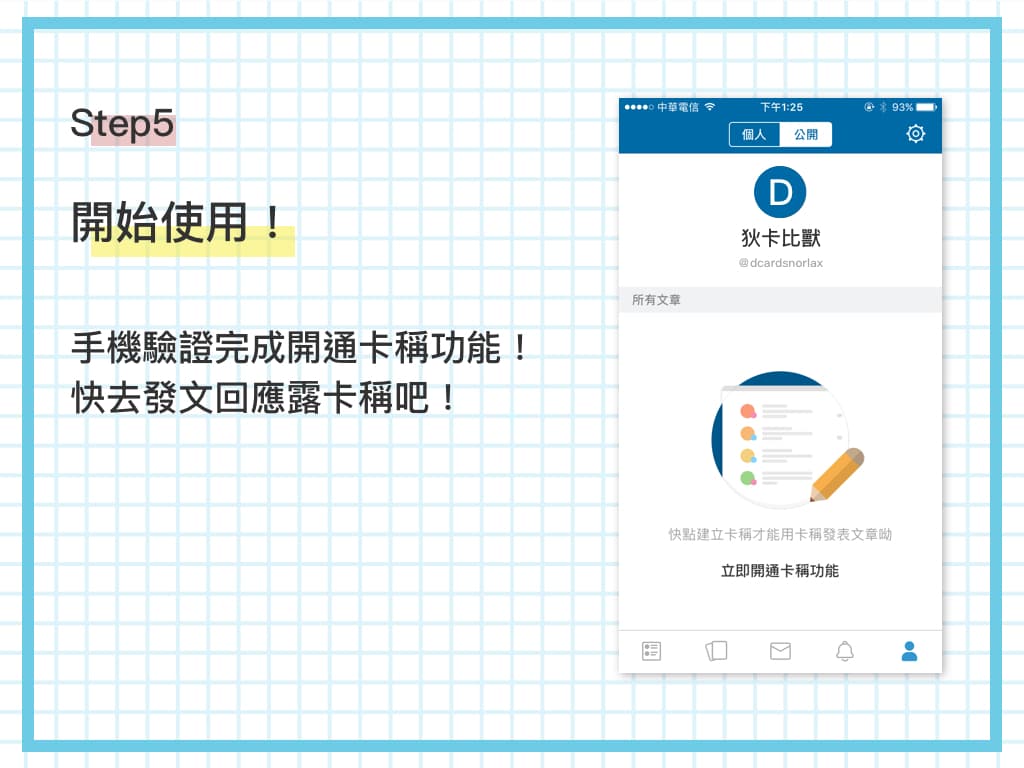This screenshot has width=1024, height=768.
Task: Click the 開始使用！ title text
Action: (176, 223)
